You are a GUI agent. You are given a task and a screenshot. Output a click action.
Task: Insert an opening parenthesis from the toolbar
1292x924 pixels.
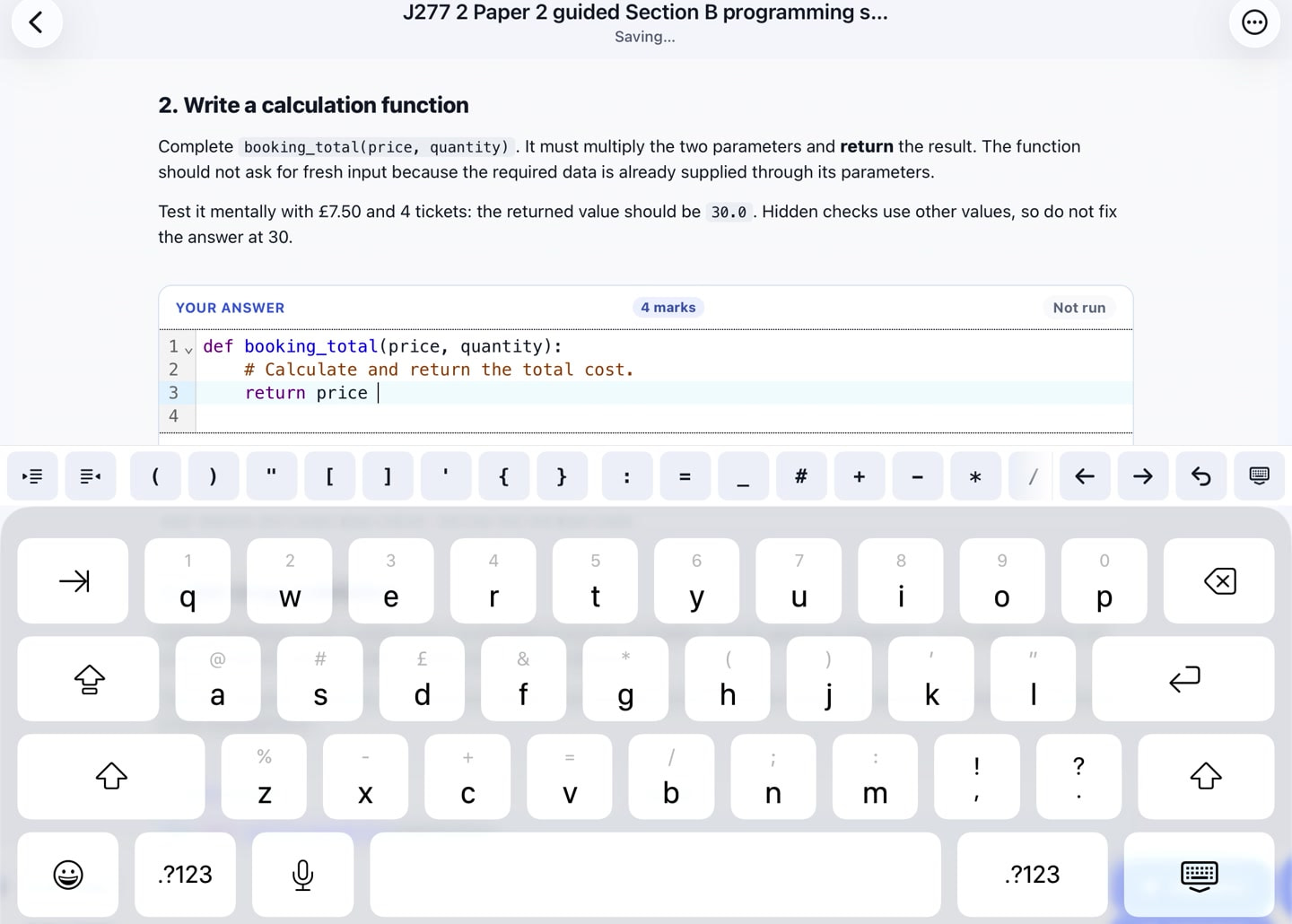155,476
